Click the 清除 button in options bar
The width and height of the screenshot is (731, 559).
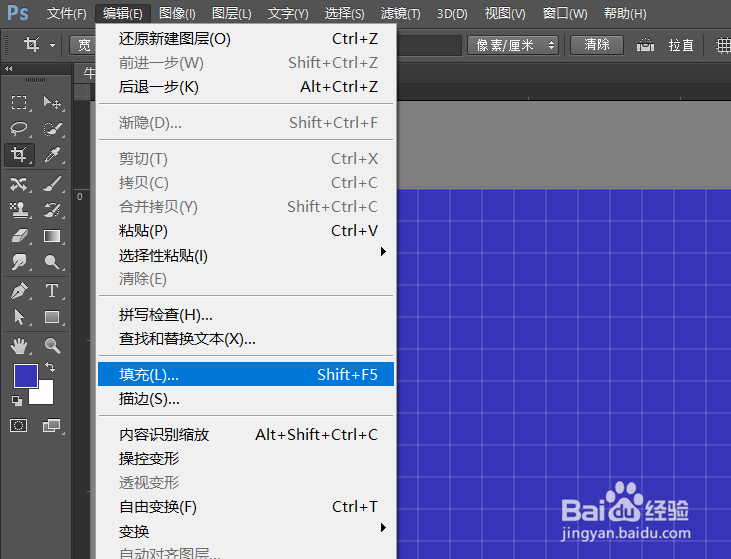pyautogui.click(x=597, y=45)
